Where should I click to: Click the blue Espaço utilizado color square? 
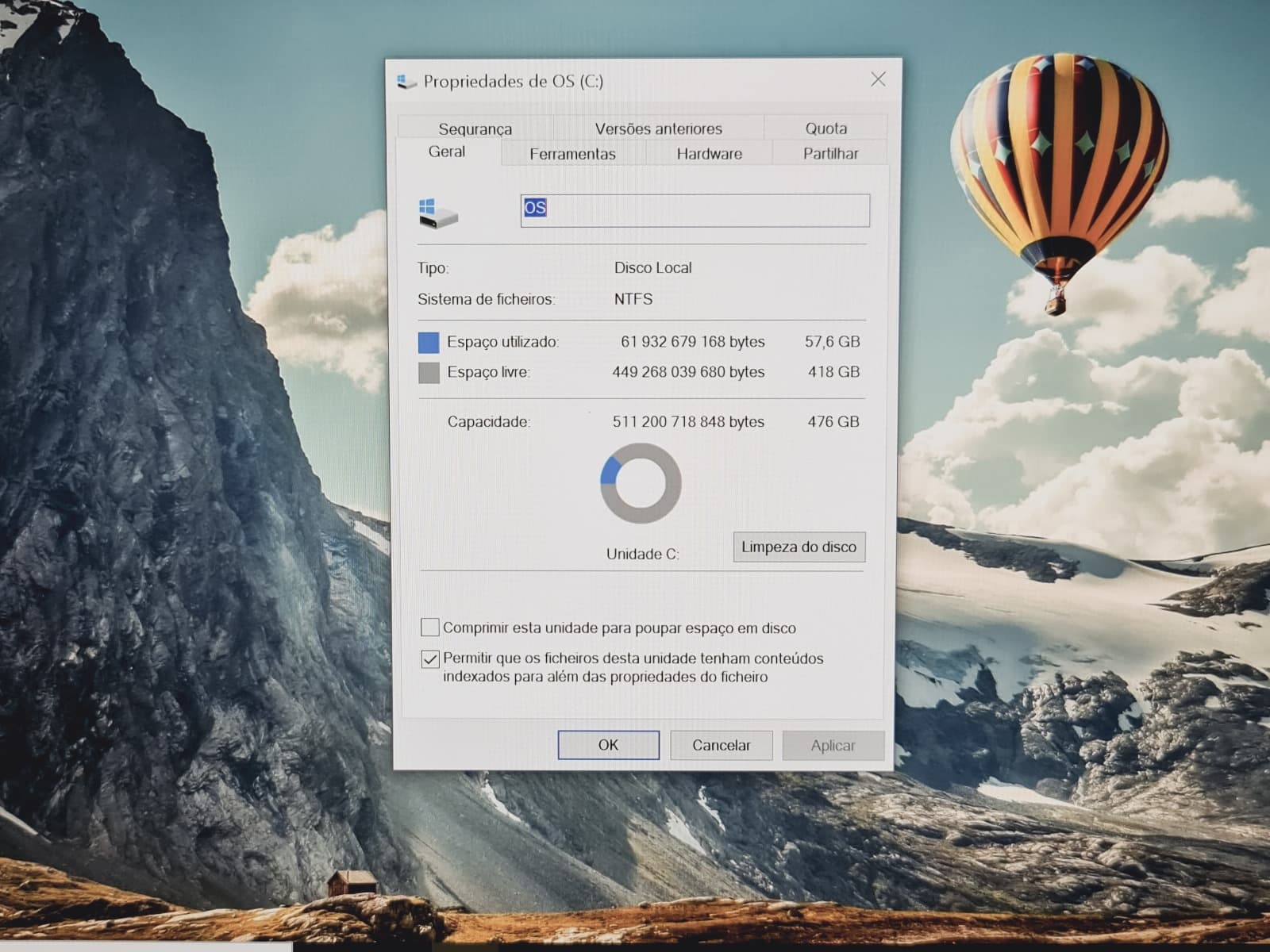[x=429, y=343]
